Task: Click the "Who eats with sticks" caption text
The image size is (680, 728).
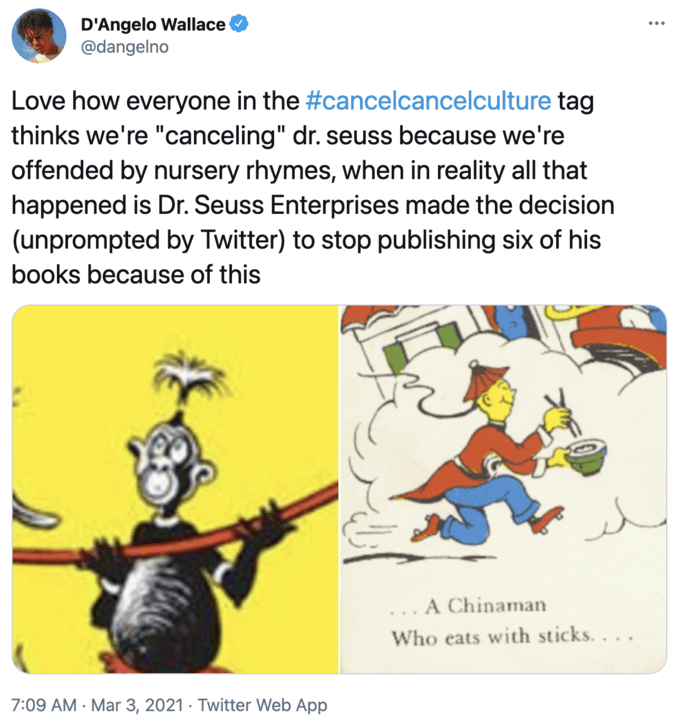Action: [511, 637]
